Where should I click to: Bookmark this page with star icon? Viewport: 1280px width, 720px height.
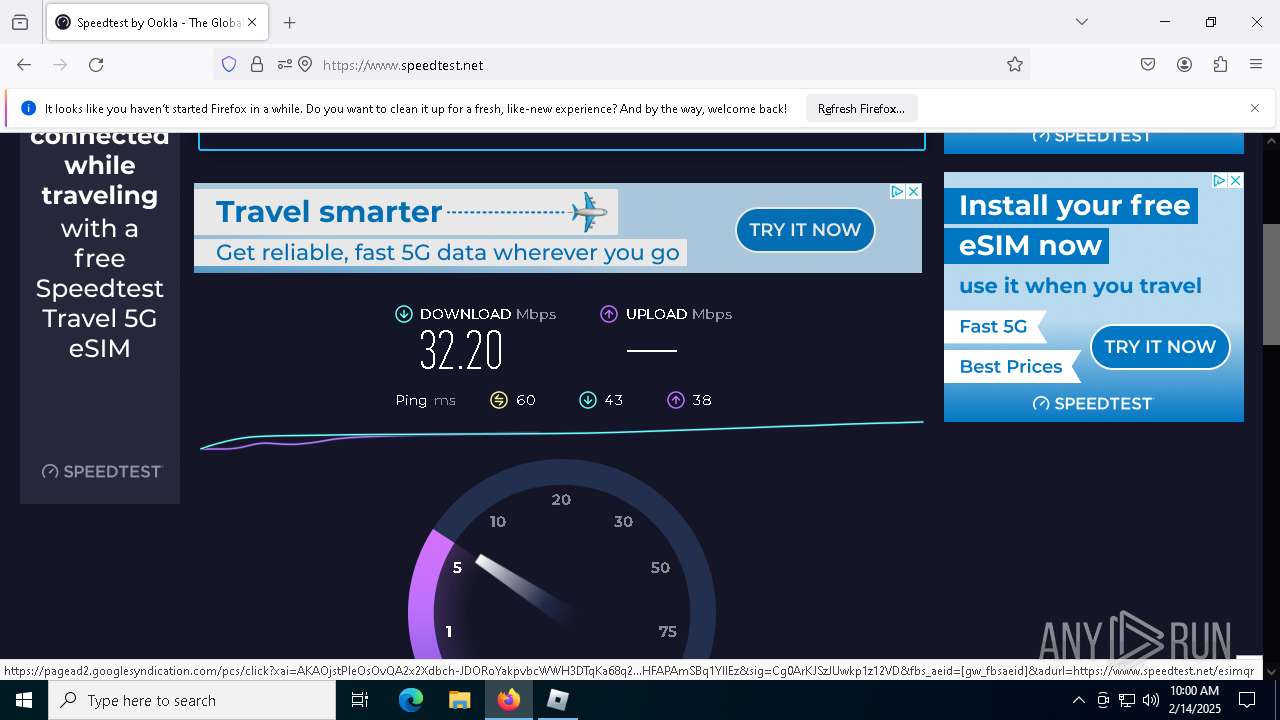tap(1015, 65)
